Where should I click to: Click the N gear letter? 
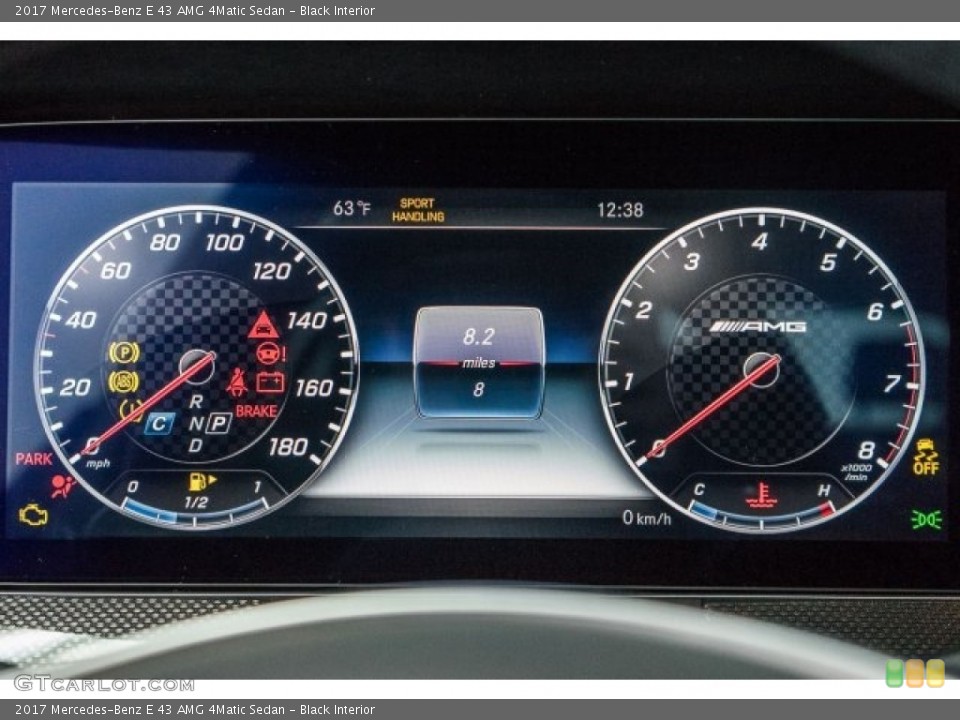coord(195,423)
